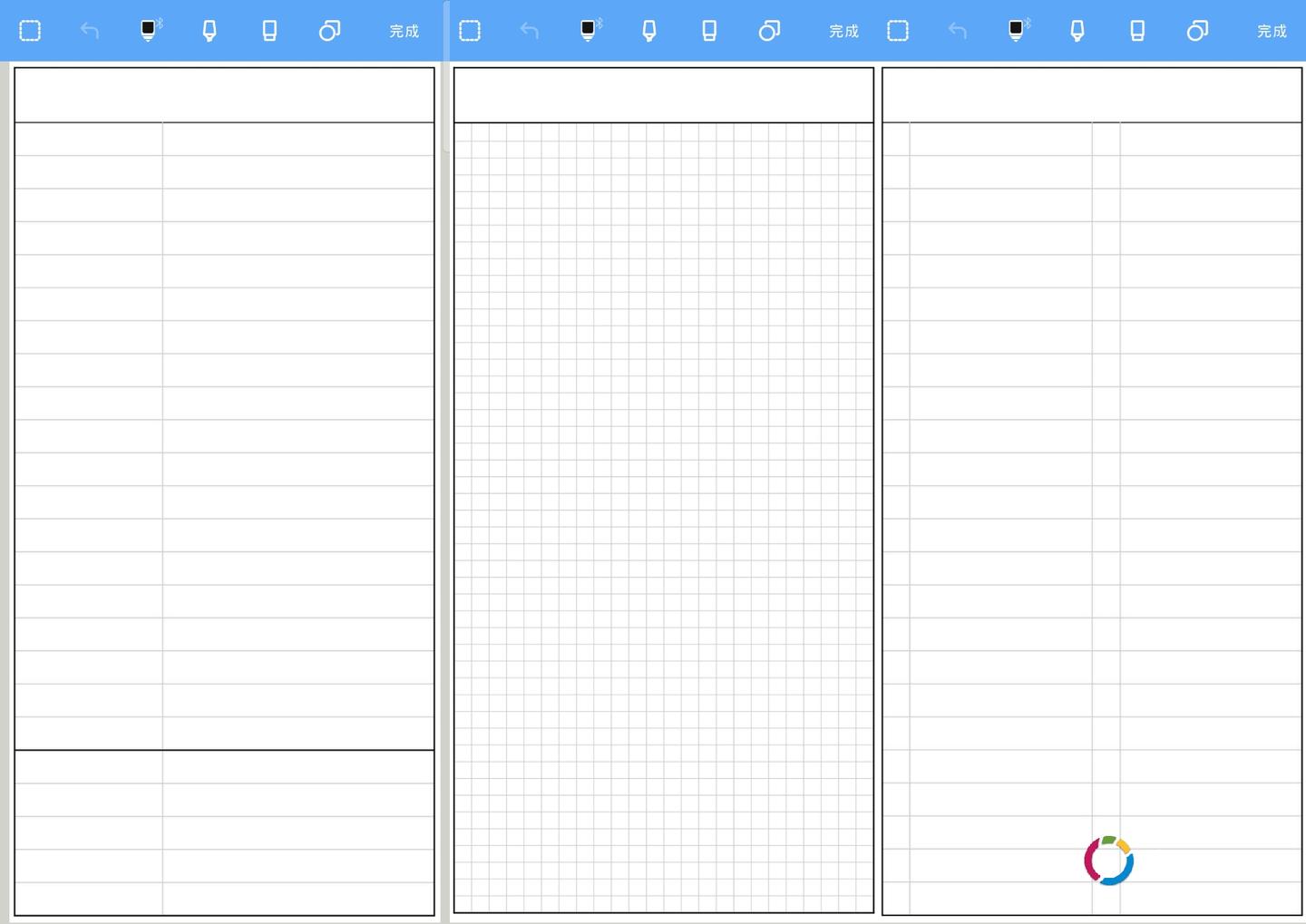Select lasso selection tool in right column-lined panel
Screen dimensions: 1306x924
tap(898, 31)
